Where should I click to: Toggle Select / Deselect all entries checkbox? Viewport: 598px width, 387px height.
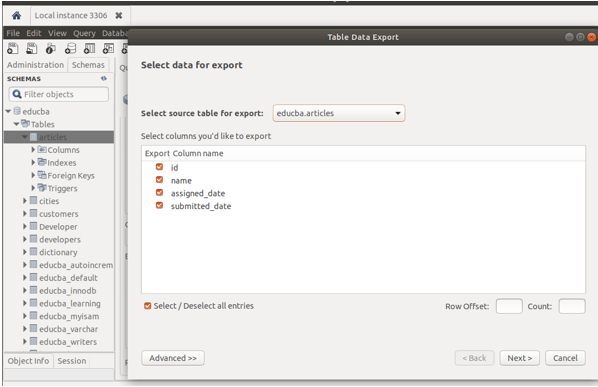point(148,306)
